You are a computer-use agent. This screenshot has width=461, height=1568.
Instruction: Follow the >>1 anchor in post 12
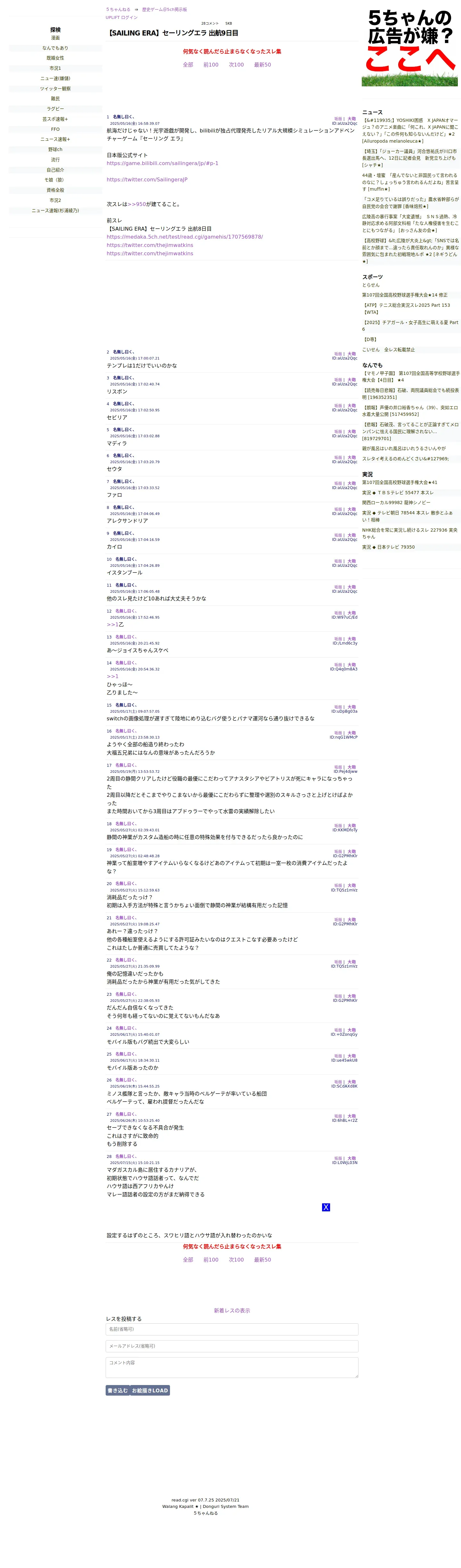coord(112,624)
